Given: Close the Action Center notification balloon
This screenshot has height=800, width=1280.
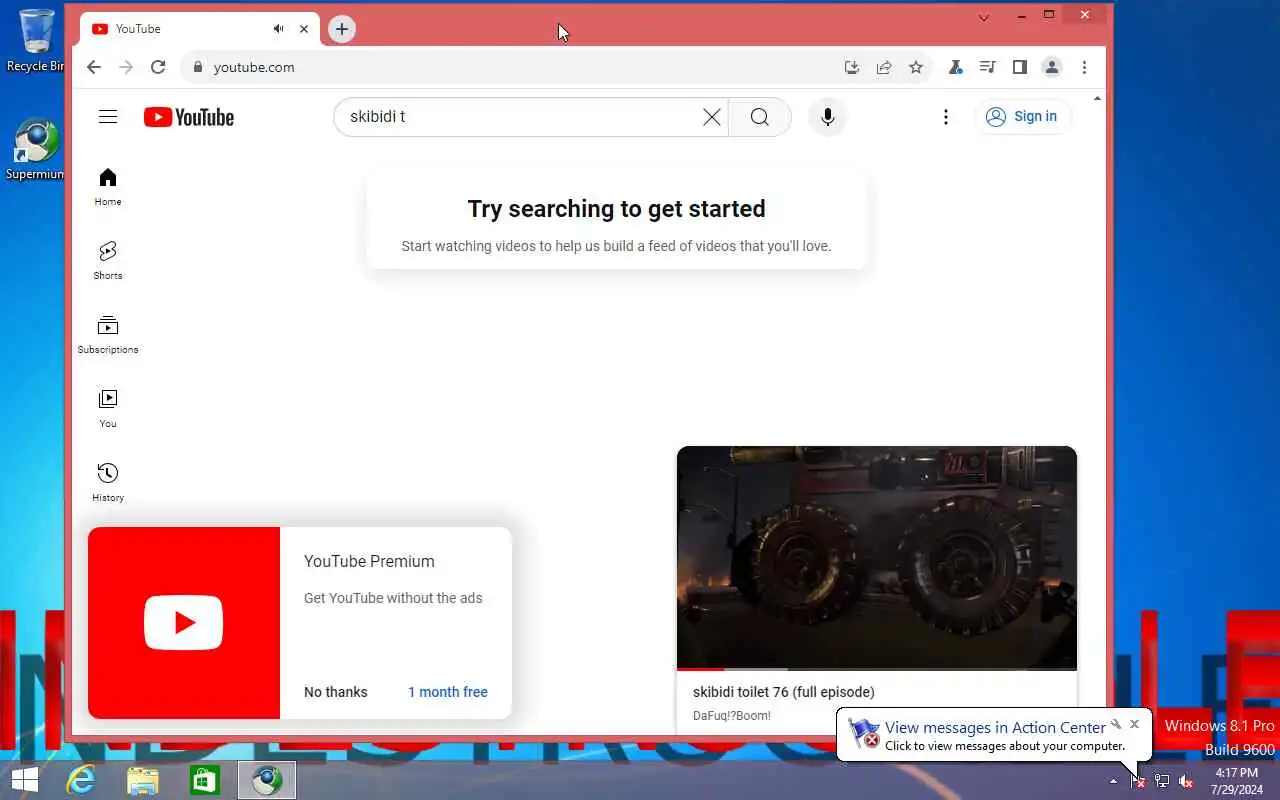Looking at the screenshot, I should 1134,724.
